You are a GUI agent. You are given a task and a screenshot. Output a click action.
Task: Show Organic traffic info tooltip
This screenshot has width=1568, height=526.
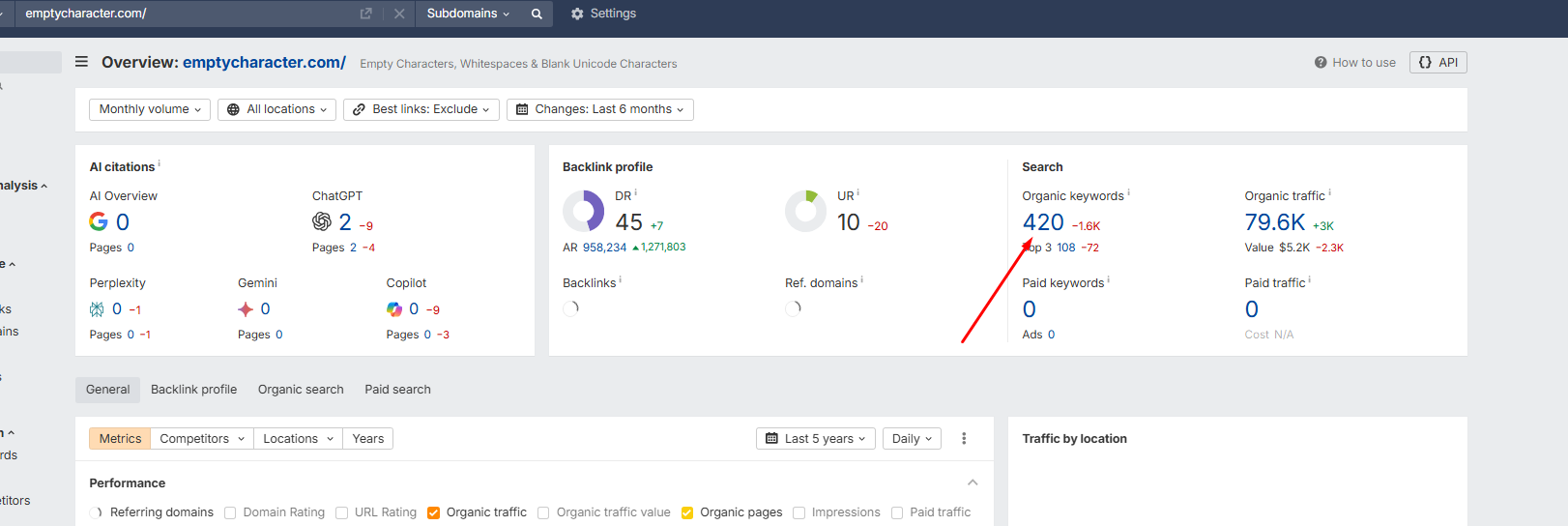1330,192
